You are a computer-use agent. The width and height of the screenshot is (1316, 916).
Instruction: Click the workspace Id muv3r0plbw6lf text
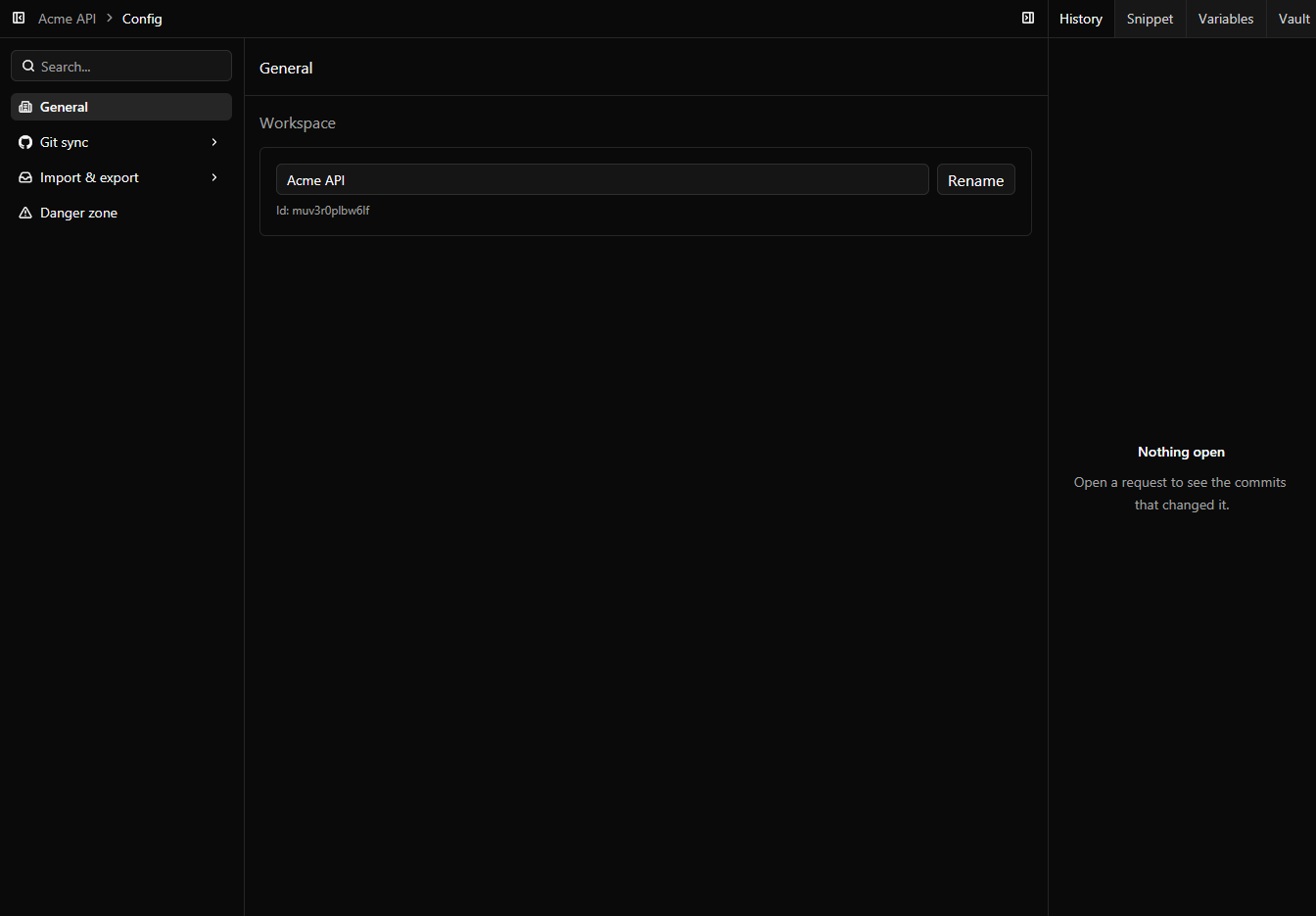tap(323, 211)
